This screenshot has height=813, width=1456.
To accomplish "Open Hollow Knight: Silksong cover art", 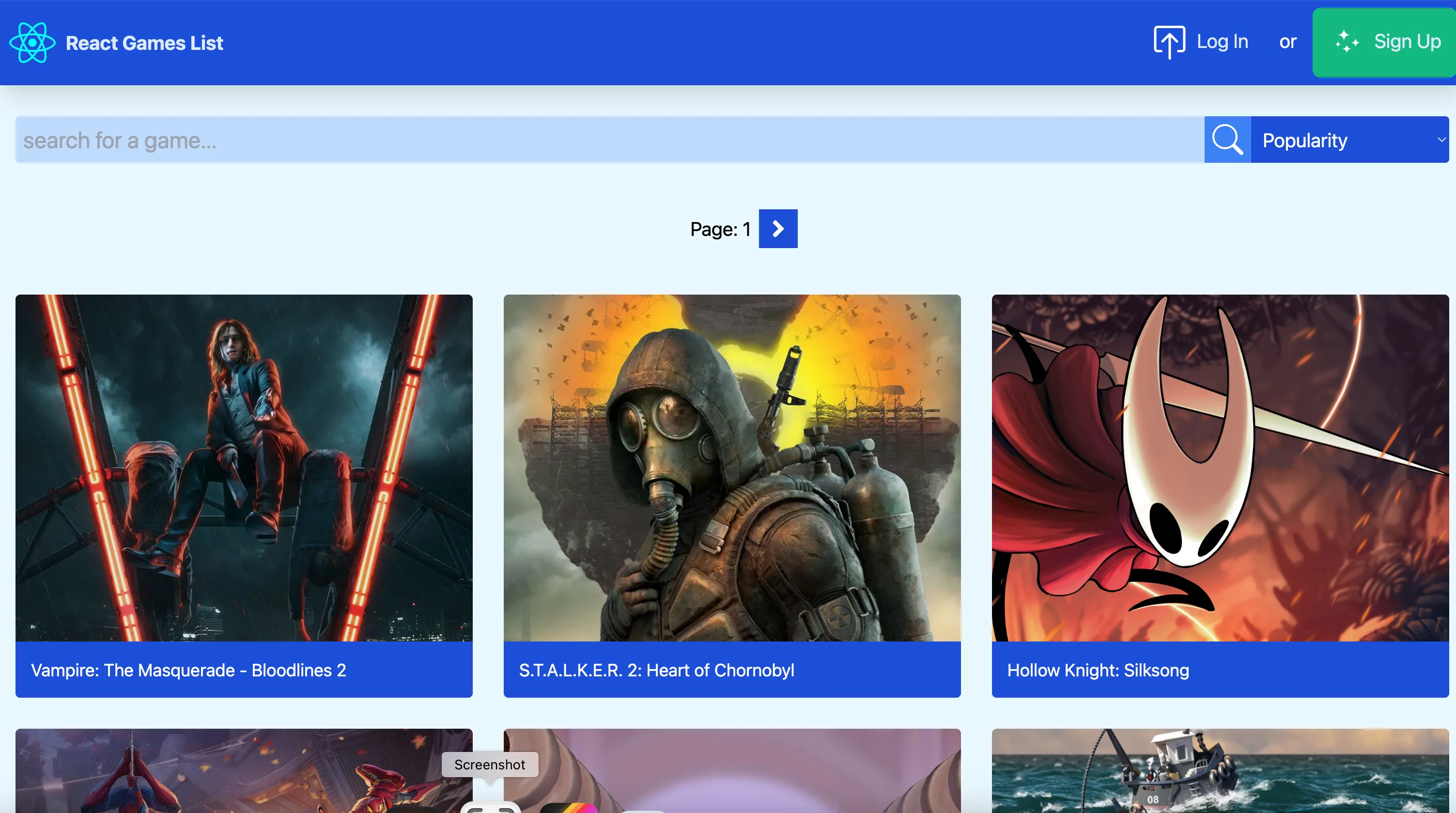I will point(1220,468).
